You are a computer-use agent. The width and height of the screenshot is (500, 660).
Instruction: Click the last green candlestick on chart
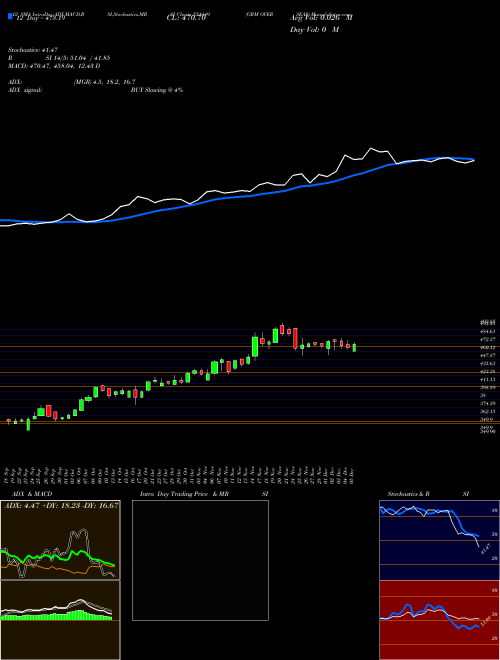point(354,347)
